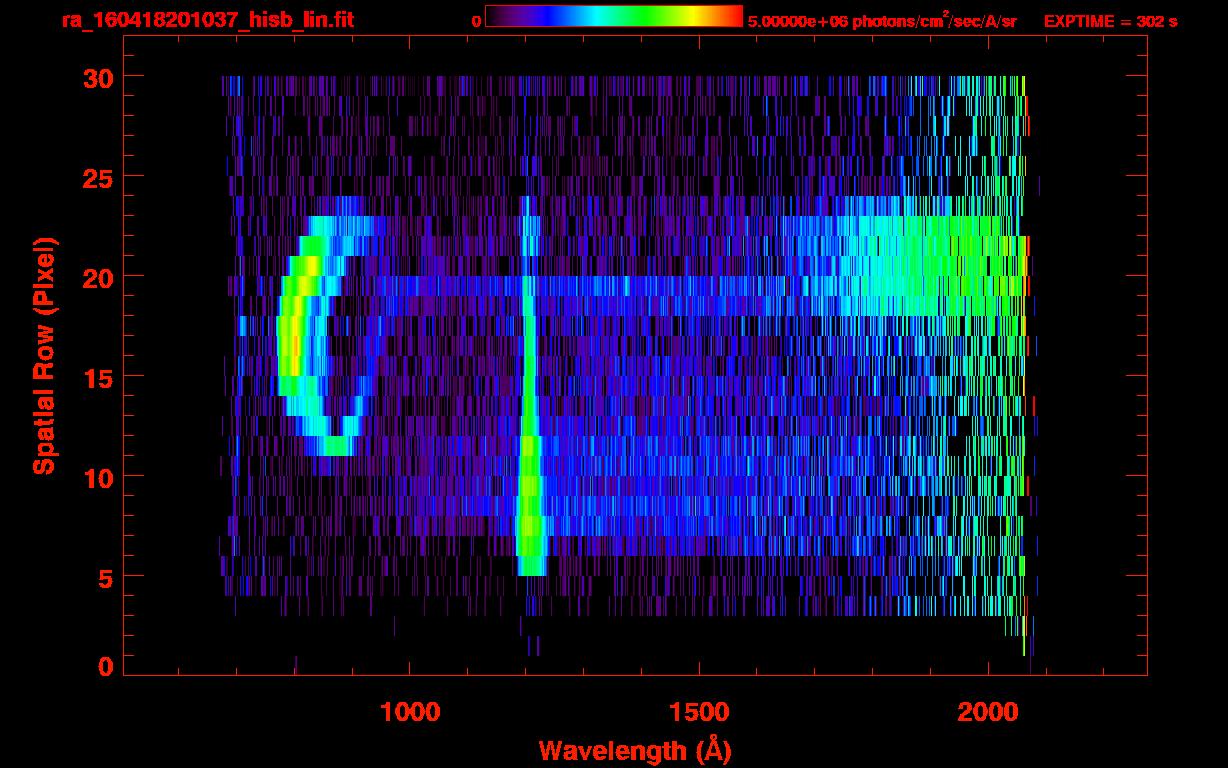Image resolution: width=1228 pixels, height=768 pixels.
Task: Select the EXPTIME = 302 s text
Action: coord(1110,21)
